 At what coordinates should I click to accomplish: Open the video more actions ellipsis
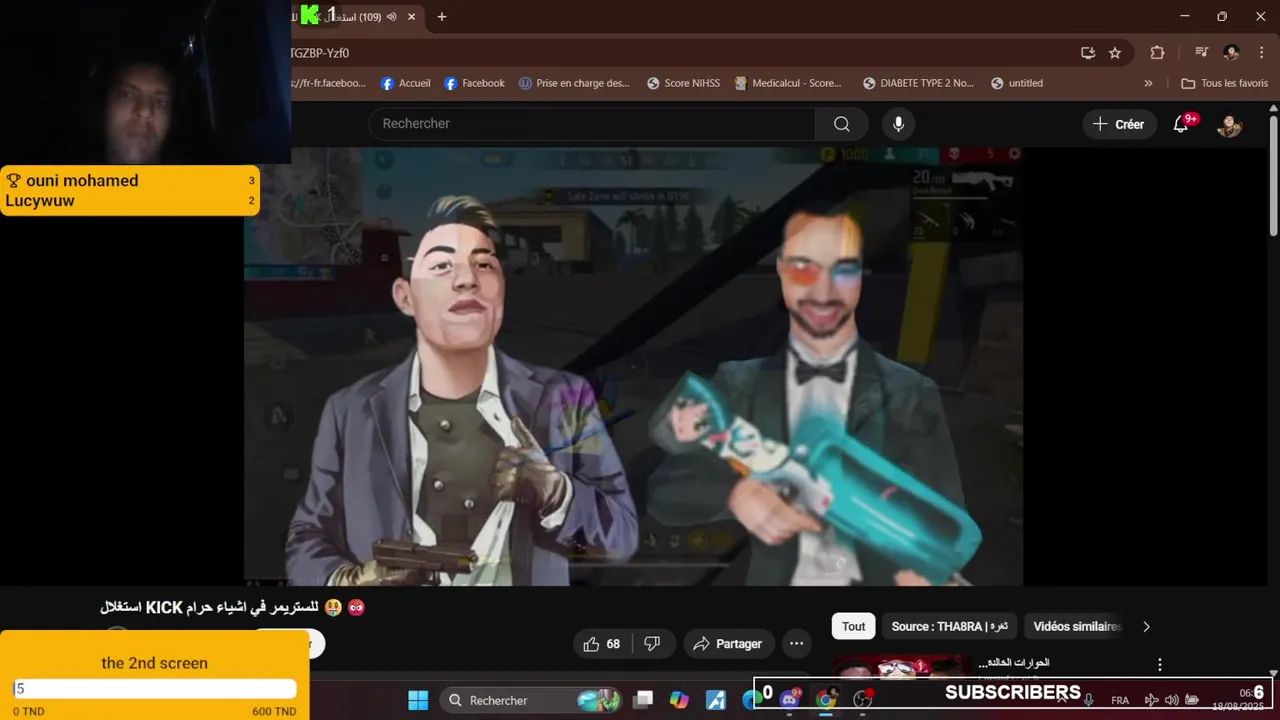click(x=796, y=644)
